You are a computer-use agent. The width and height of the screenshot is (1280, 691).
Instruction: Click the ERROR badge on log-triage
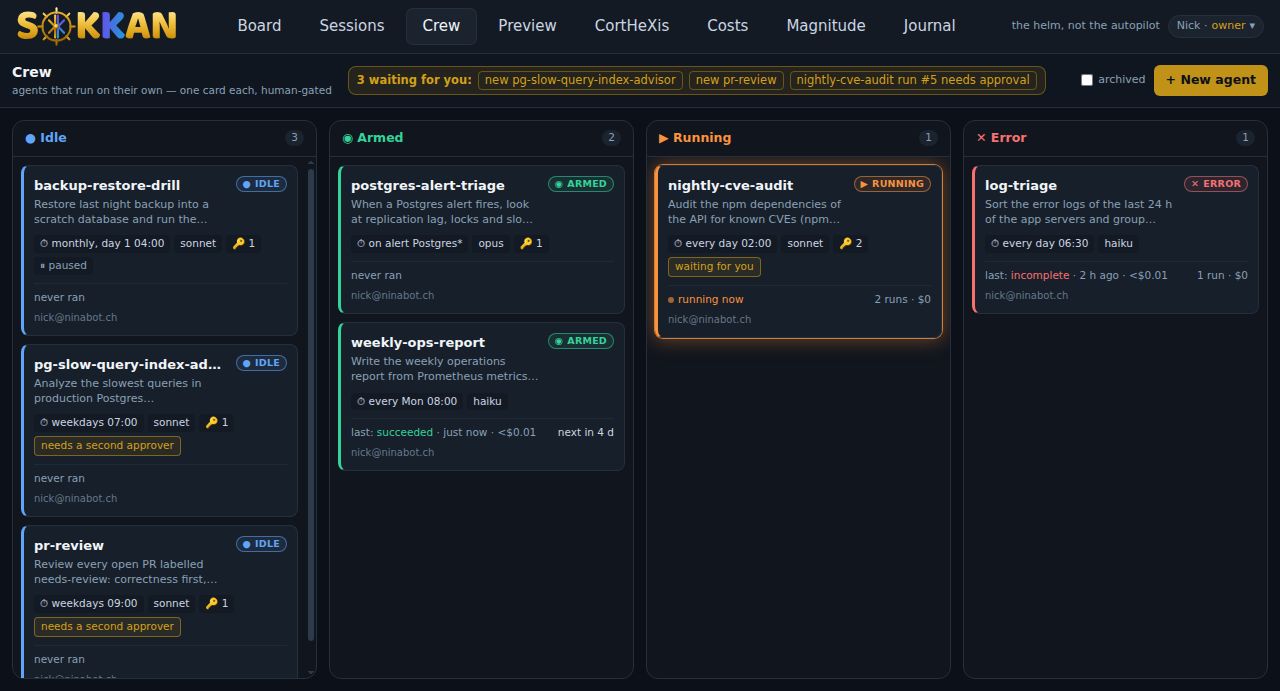pyautogui.click(x=1216, y=184)
